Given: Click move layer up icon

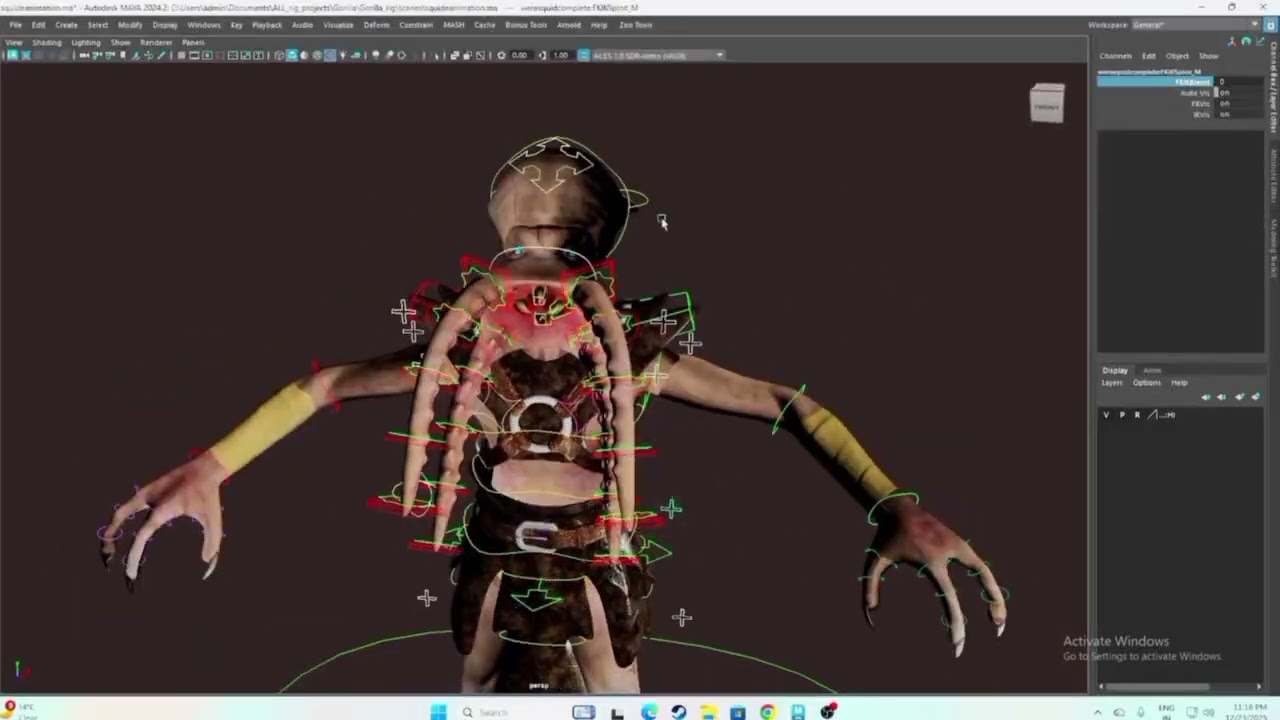Looking at the screenshot, I should click(1206, 397).
